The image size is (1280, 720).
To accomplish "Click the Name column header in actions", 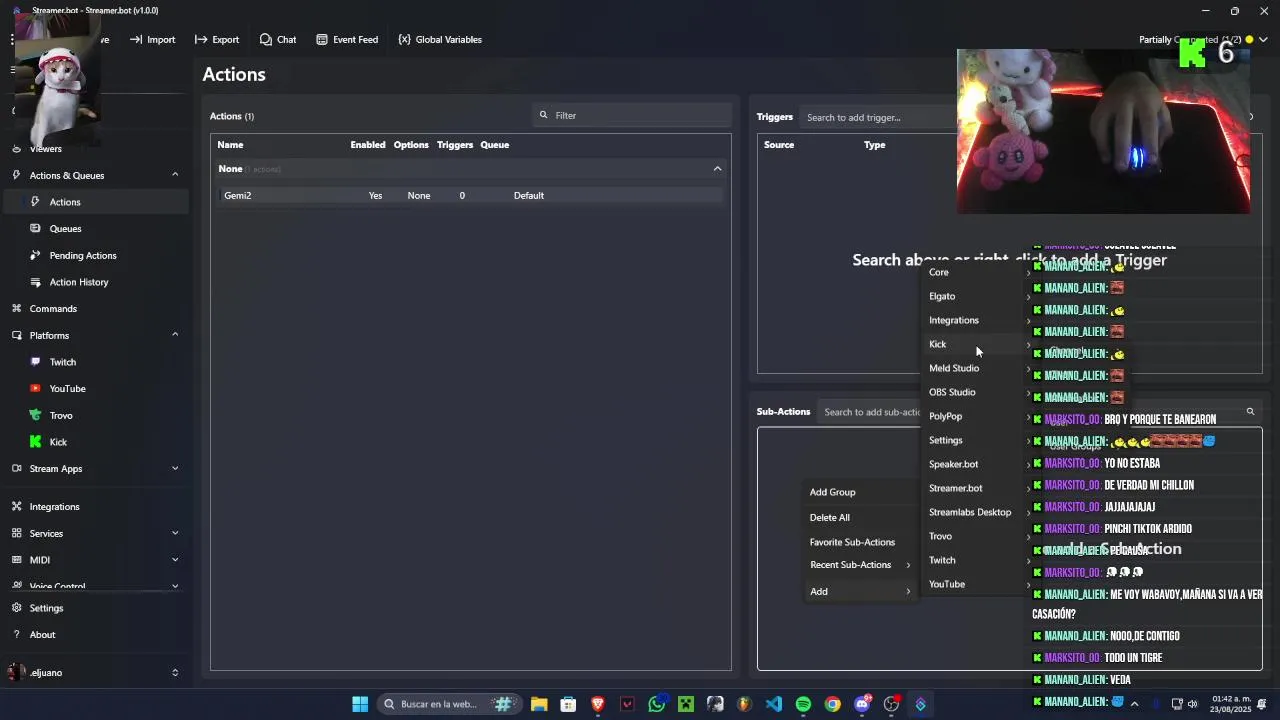I will tap(230, 145).
